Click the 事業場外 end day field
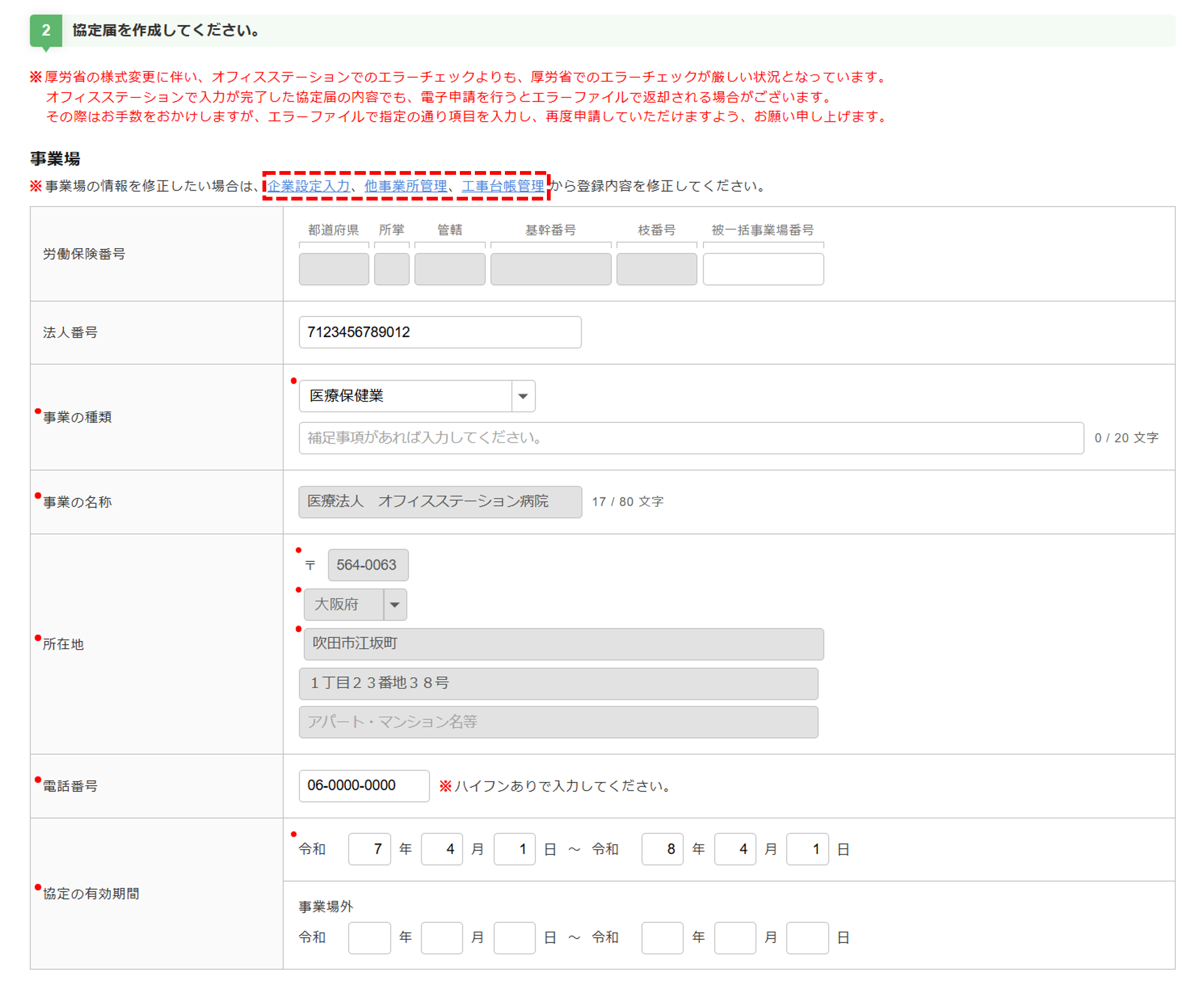1204x985 pixels. coord(806,937)
